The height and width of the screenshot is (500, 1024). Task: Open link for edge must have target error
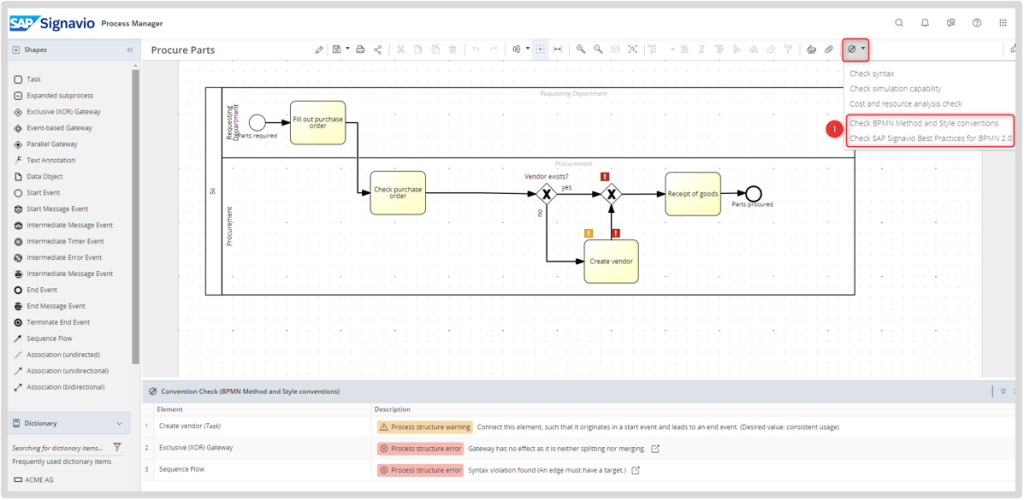point(635,470)
